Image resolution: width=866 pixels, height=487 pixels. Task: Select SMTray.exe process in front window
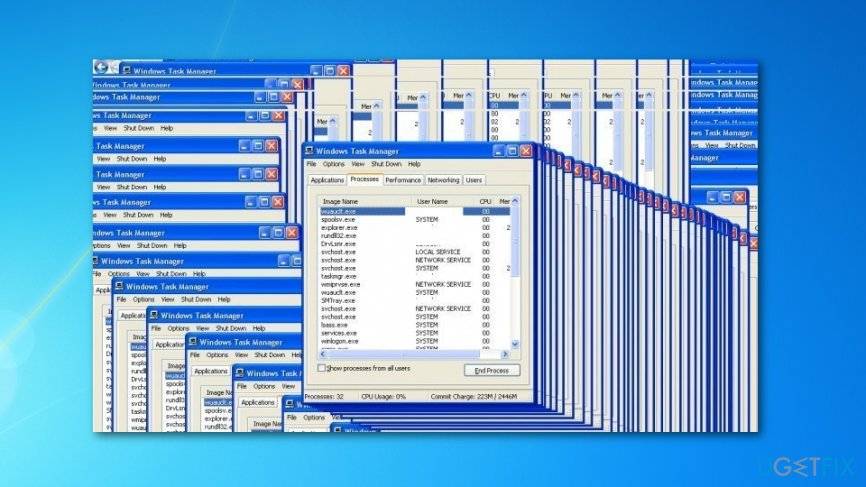(x=338, y=300)
